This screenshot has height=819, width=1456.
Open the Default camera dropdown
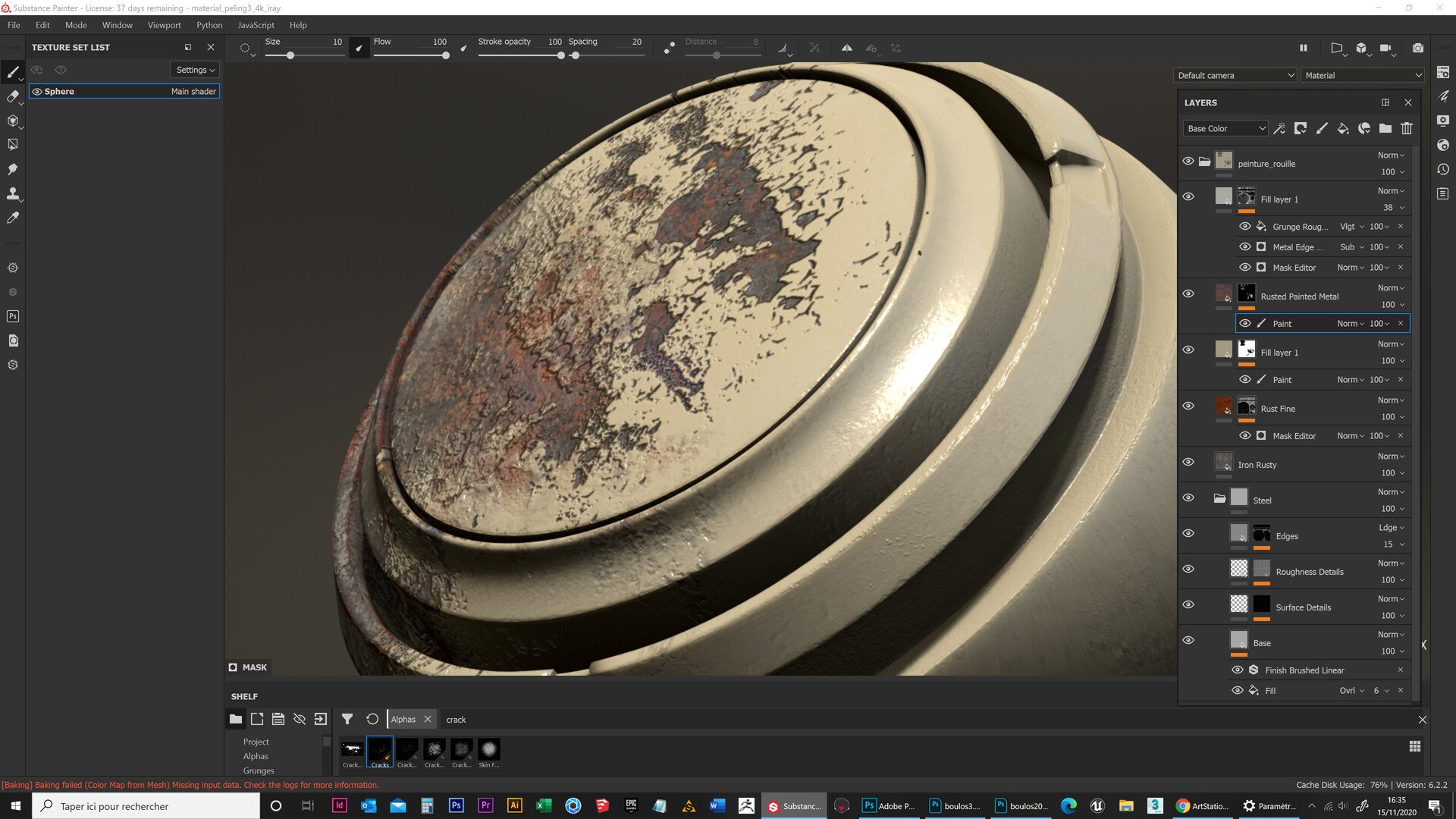click(1235, 75)
